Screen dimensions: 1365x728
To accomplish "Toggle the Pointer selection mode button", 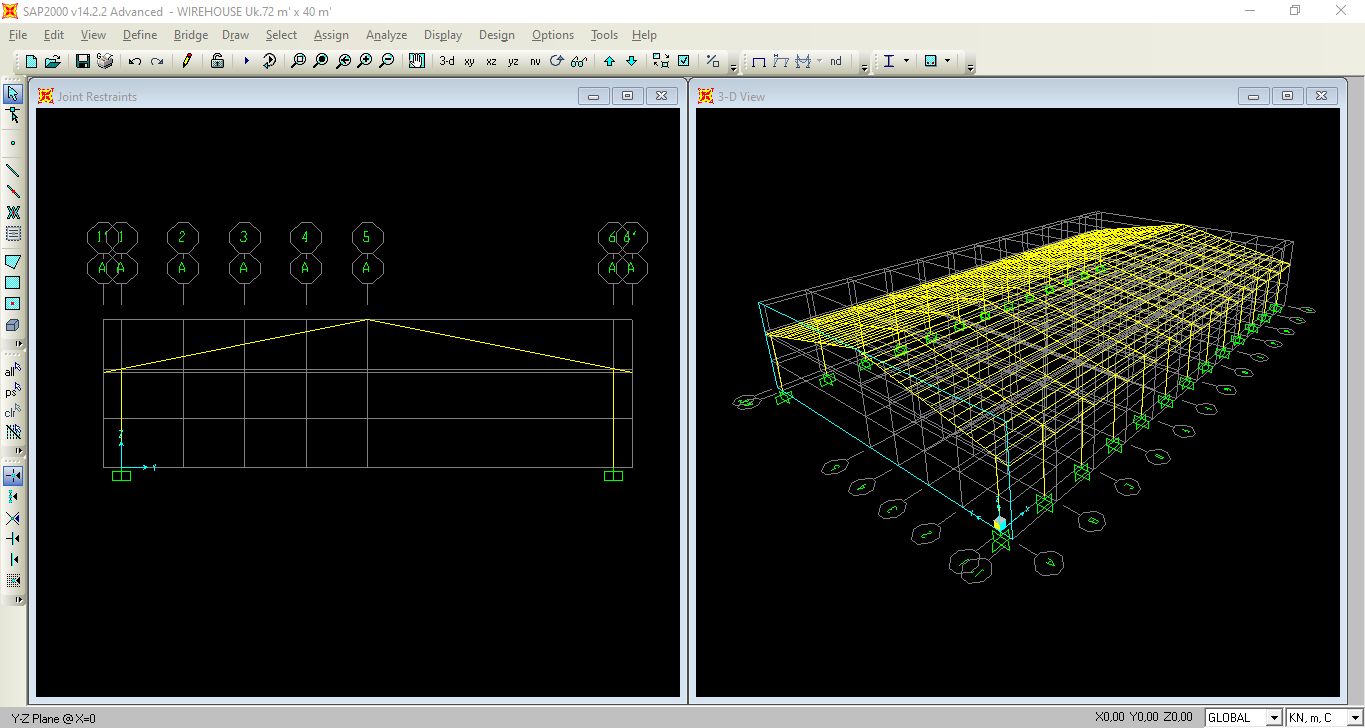I will (13, 94).
